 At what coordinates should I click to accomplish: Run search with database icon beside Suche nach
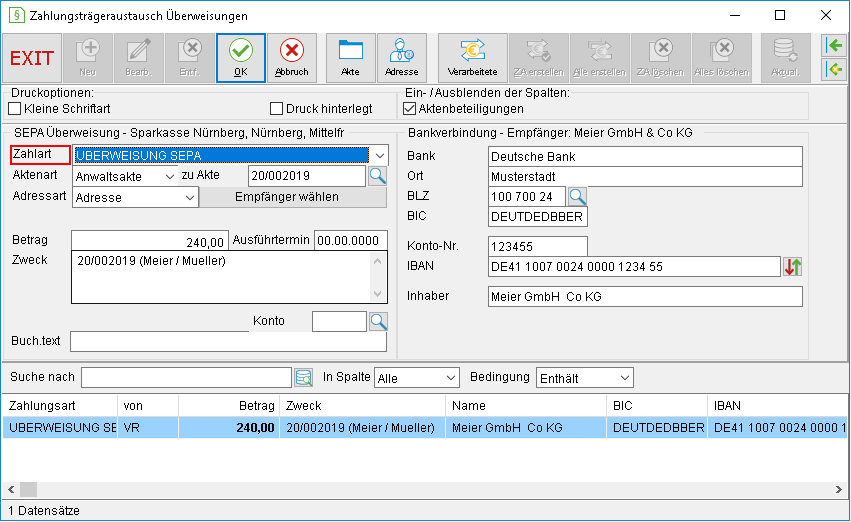303,378
